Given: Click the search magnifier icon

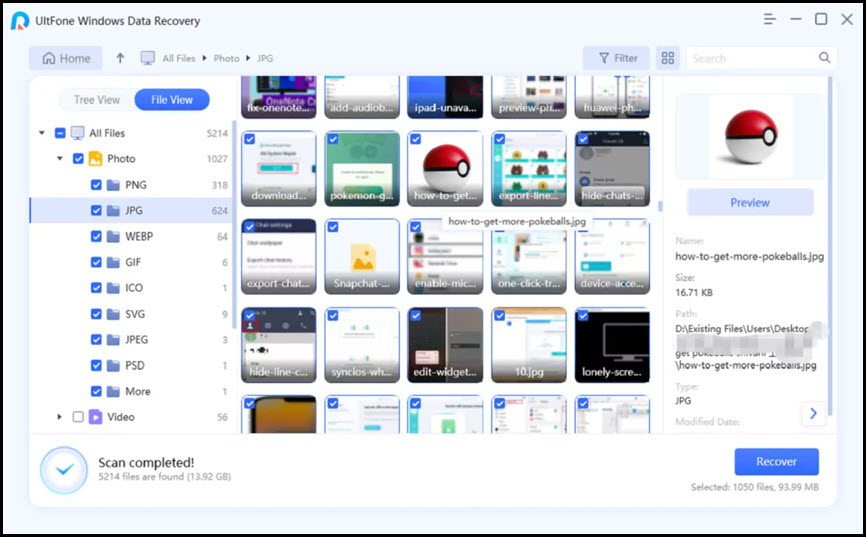Looking at the screenshot, I should pos(825,57).
